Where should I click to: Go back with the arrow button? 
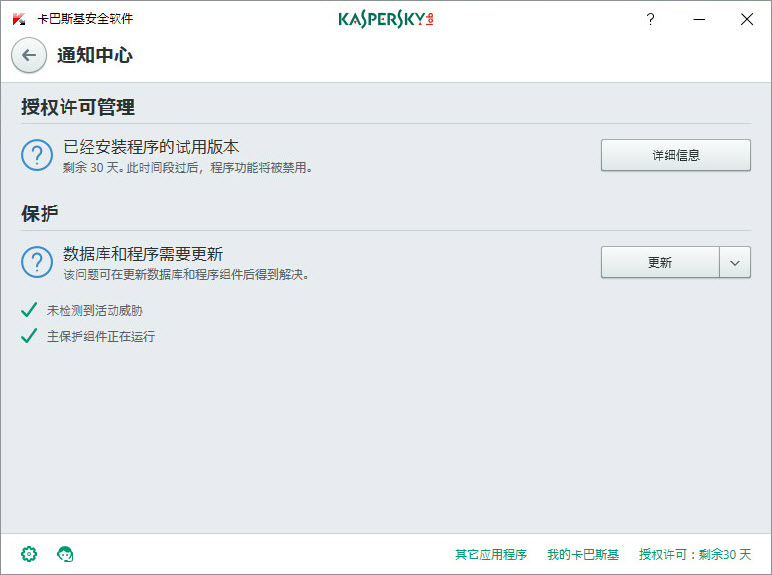(29, 55)
